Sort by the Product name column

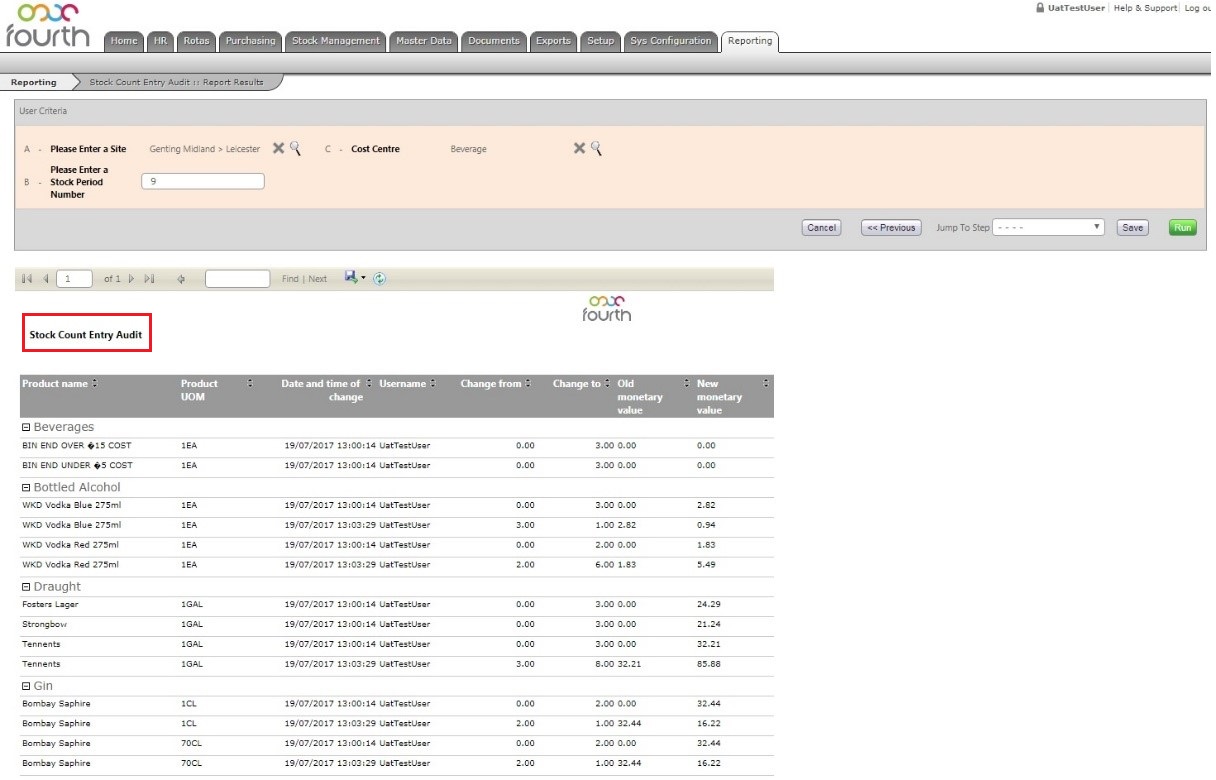pyautogui.click(x=95, y=384)
